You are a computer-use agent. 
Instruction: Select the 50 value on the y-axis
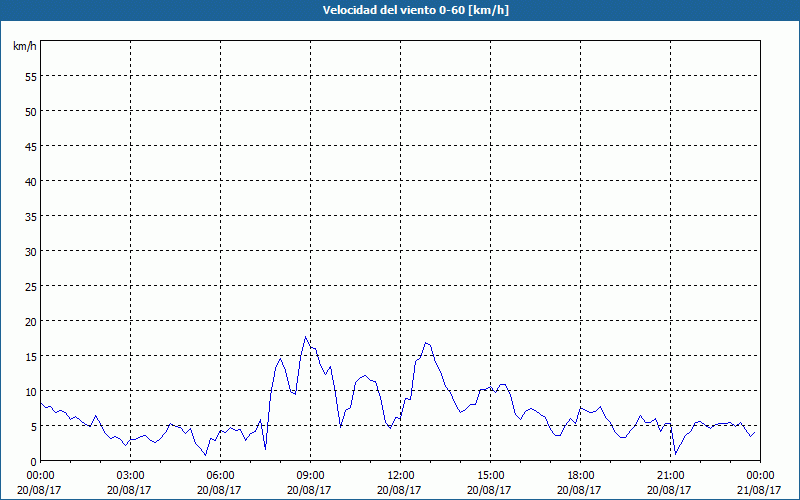click(x=31, y=112)
